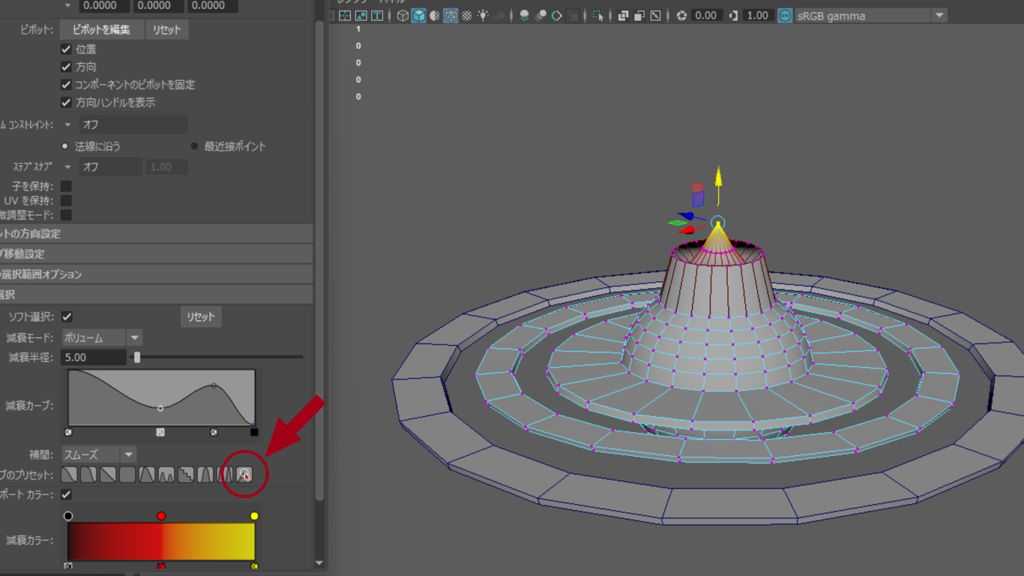
Task: Open the 減衰モード ボリューム dropdown
Action: click(x=102, y=338)
